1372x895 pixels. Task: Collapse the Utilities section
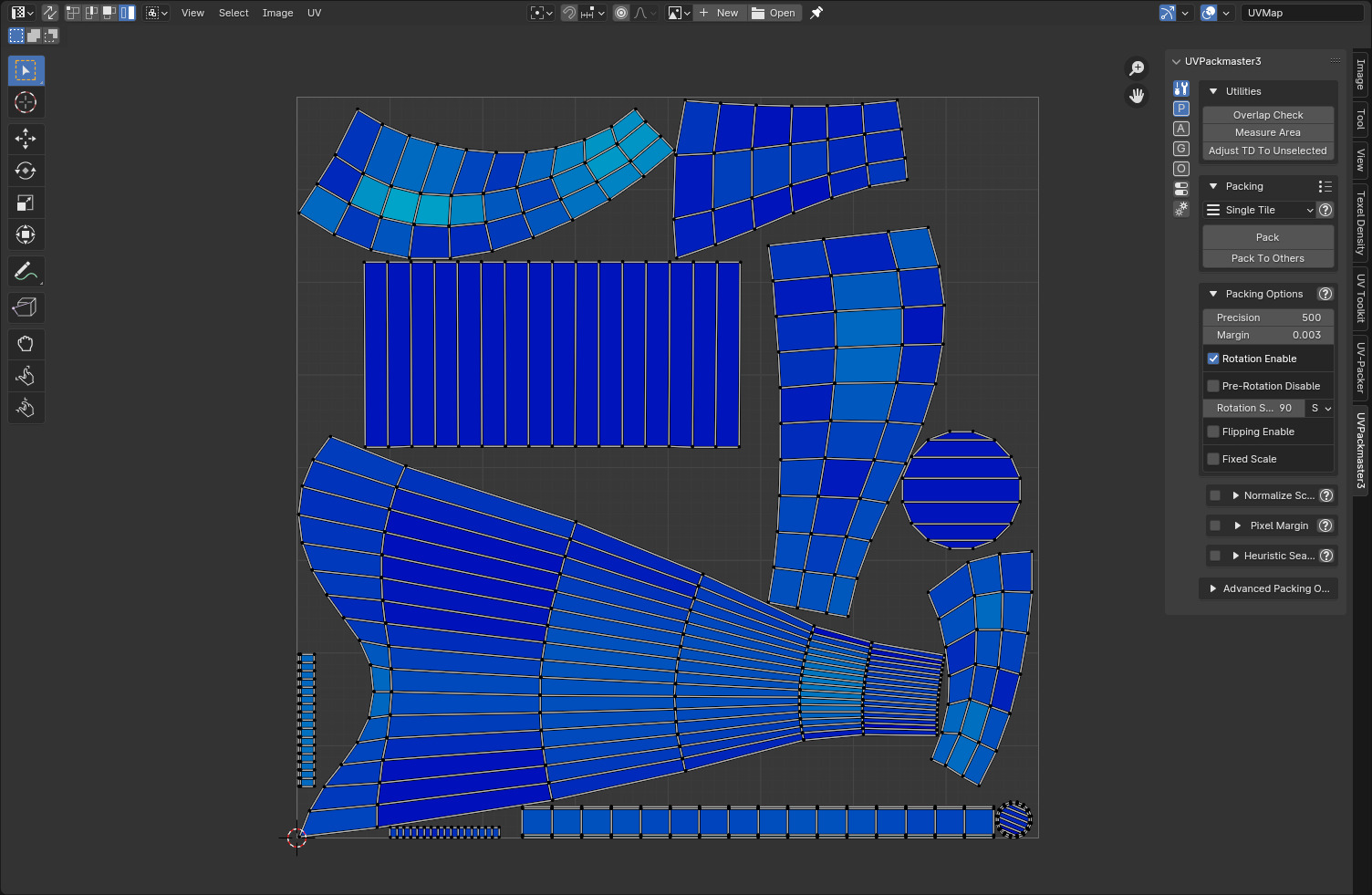(1213, 91)
